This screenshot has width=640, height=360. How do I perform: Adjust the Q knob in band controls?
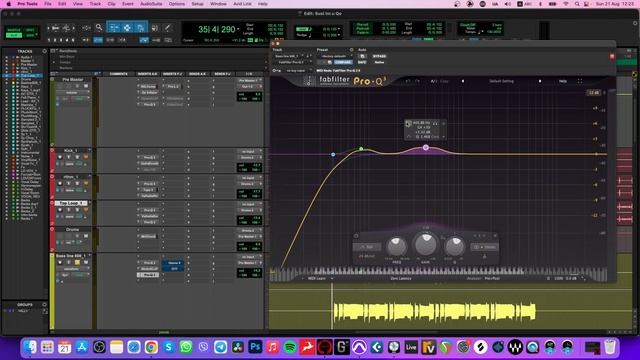454,246
